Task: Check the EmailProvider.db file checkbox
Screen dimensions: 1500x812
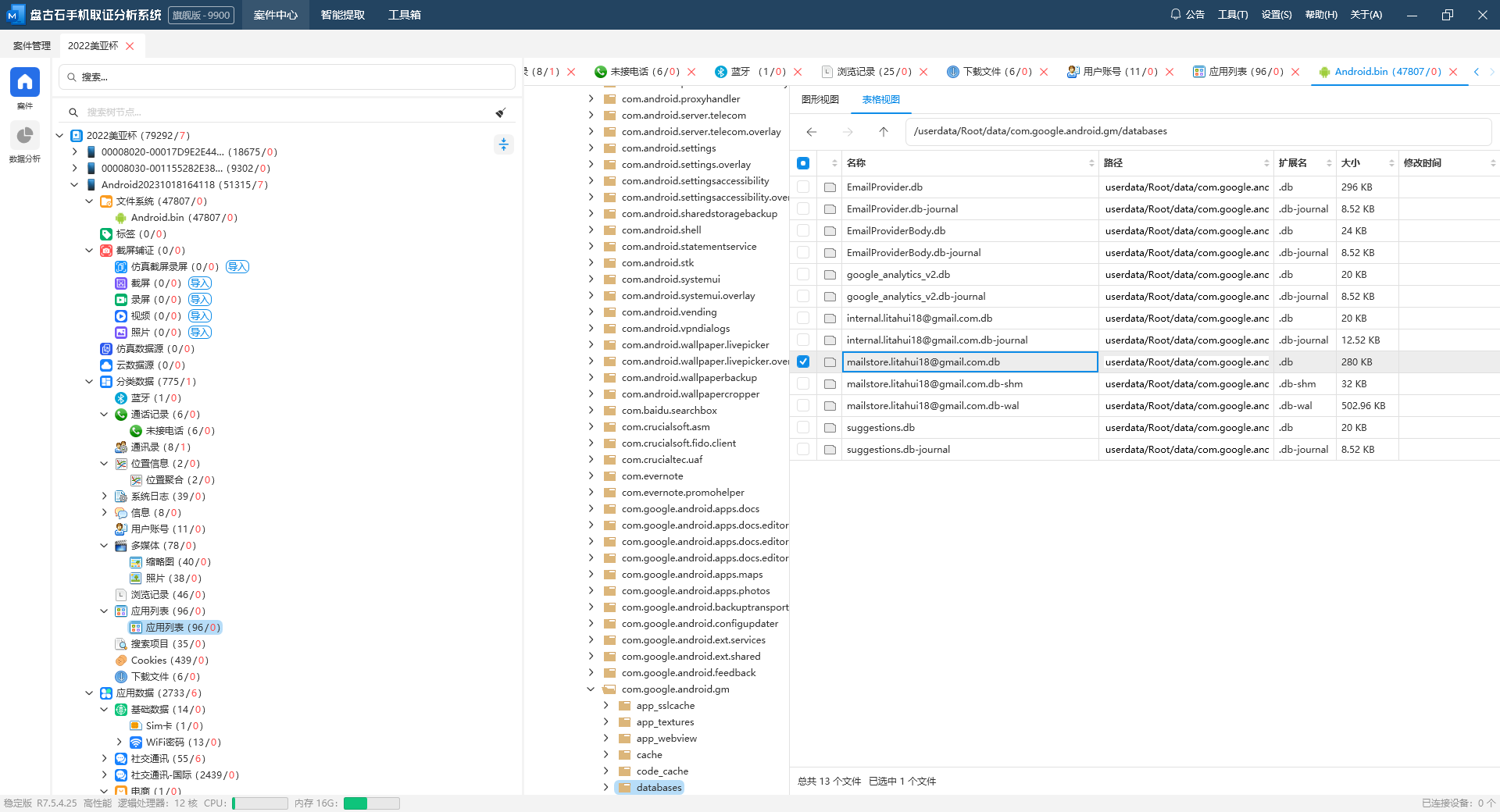Action: (803, 187)
